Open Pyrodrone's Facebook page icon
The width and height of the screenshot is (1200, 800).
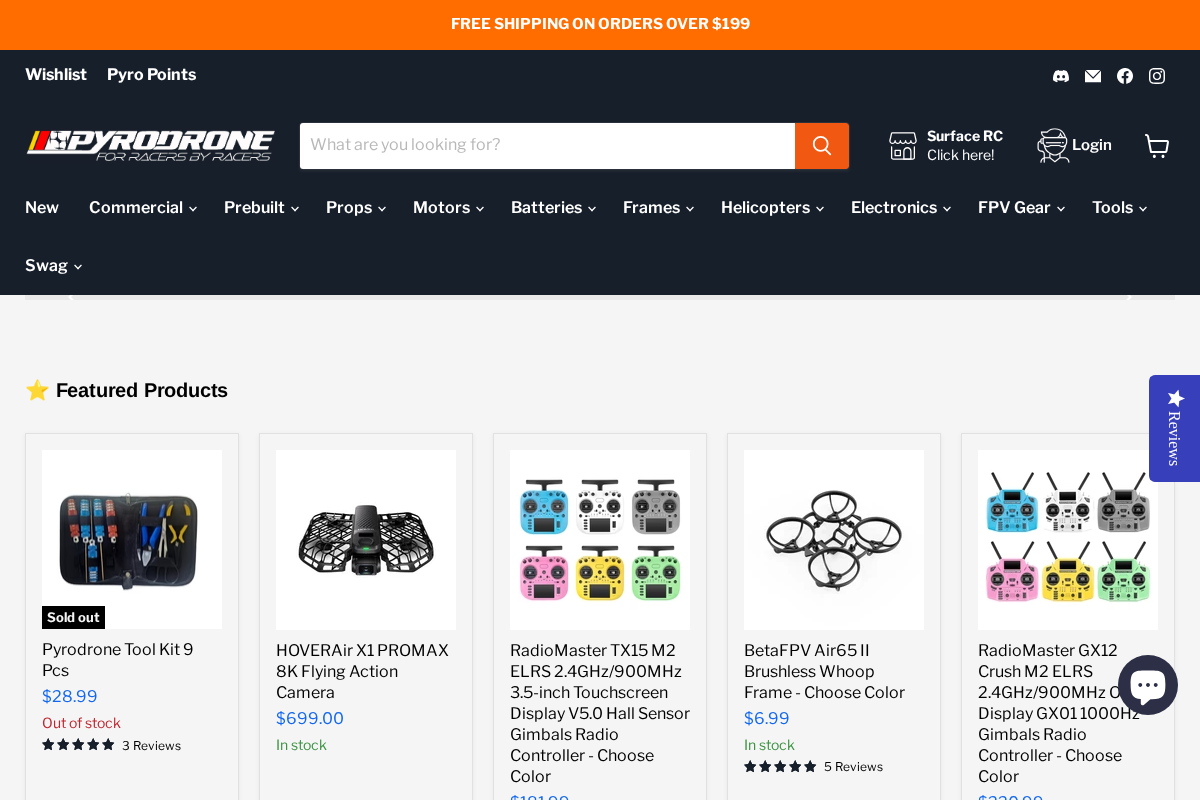coord(1125,75)
